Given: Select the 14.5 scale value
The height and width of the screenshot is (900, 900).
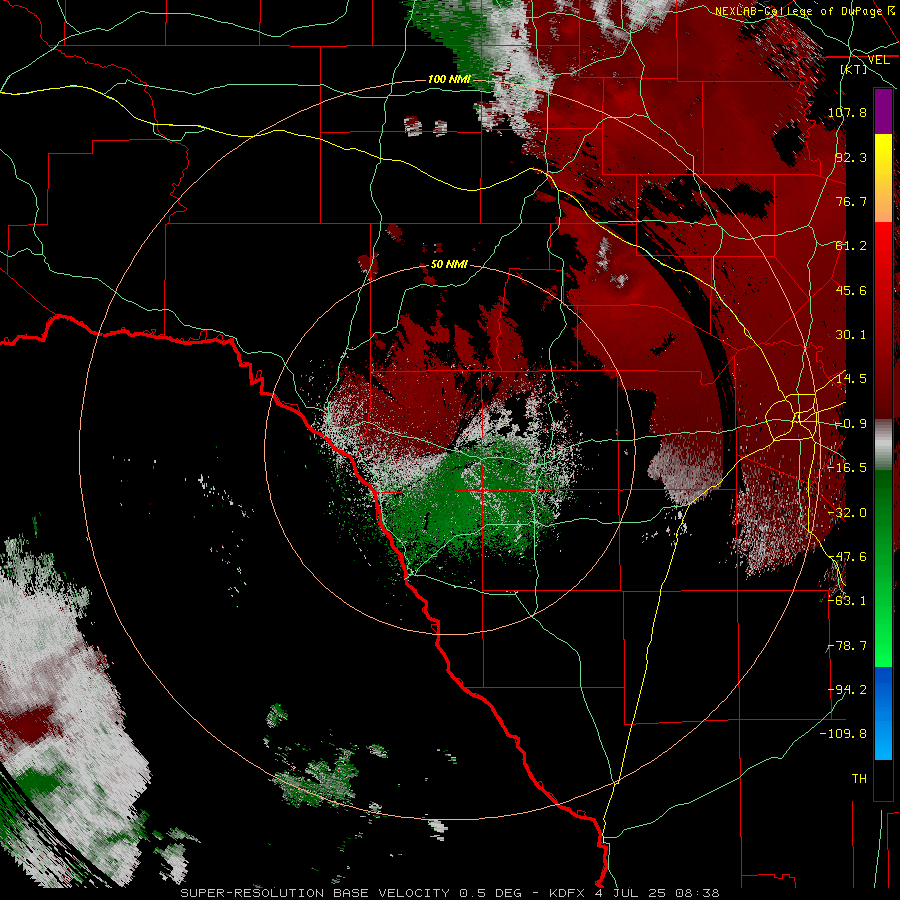Looking at the screenshot, I should click(x=851, y=379).
